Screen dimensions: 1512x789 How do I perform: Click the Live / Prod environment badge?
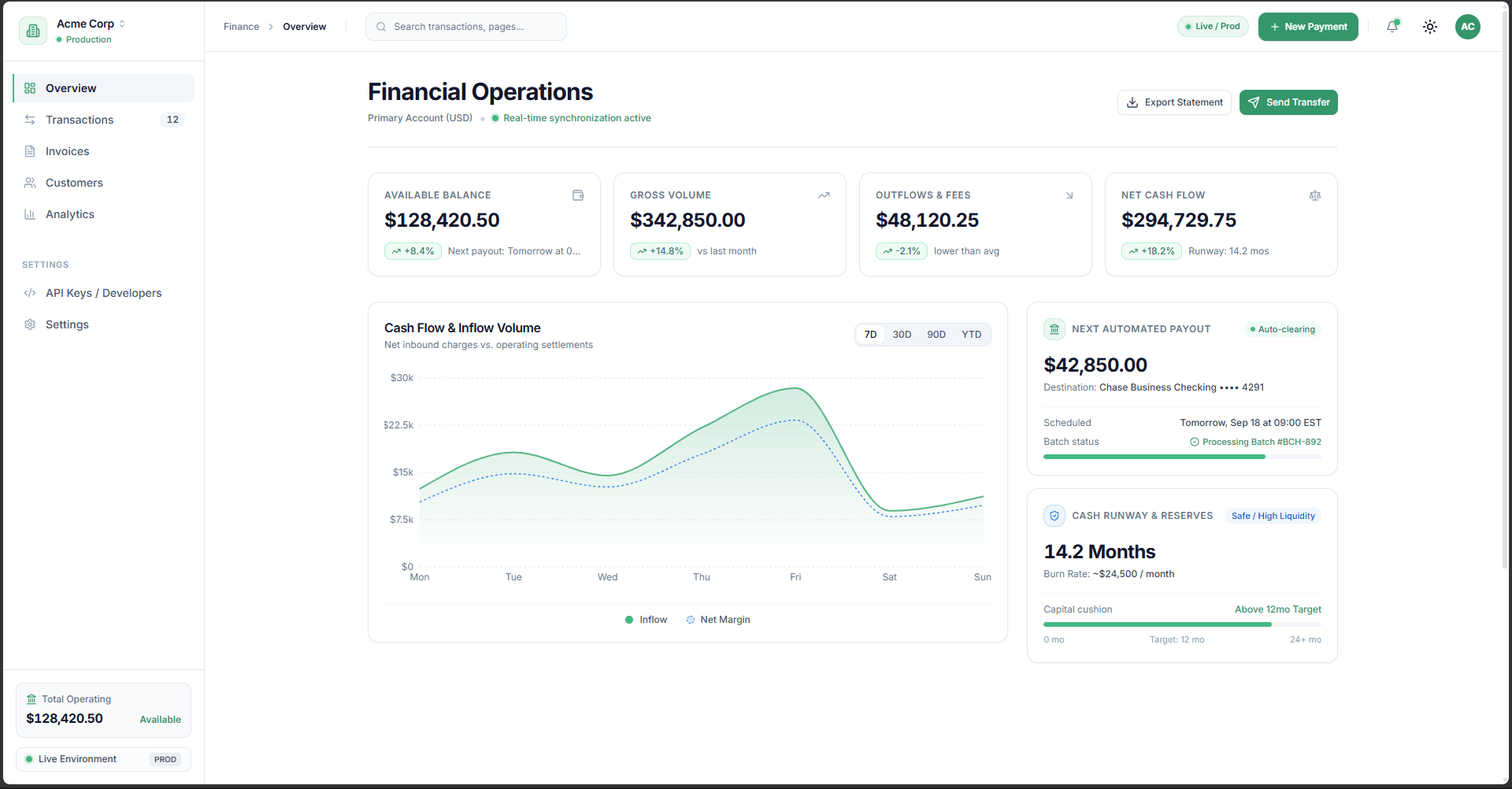coord(1213,27)
